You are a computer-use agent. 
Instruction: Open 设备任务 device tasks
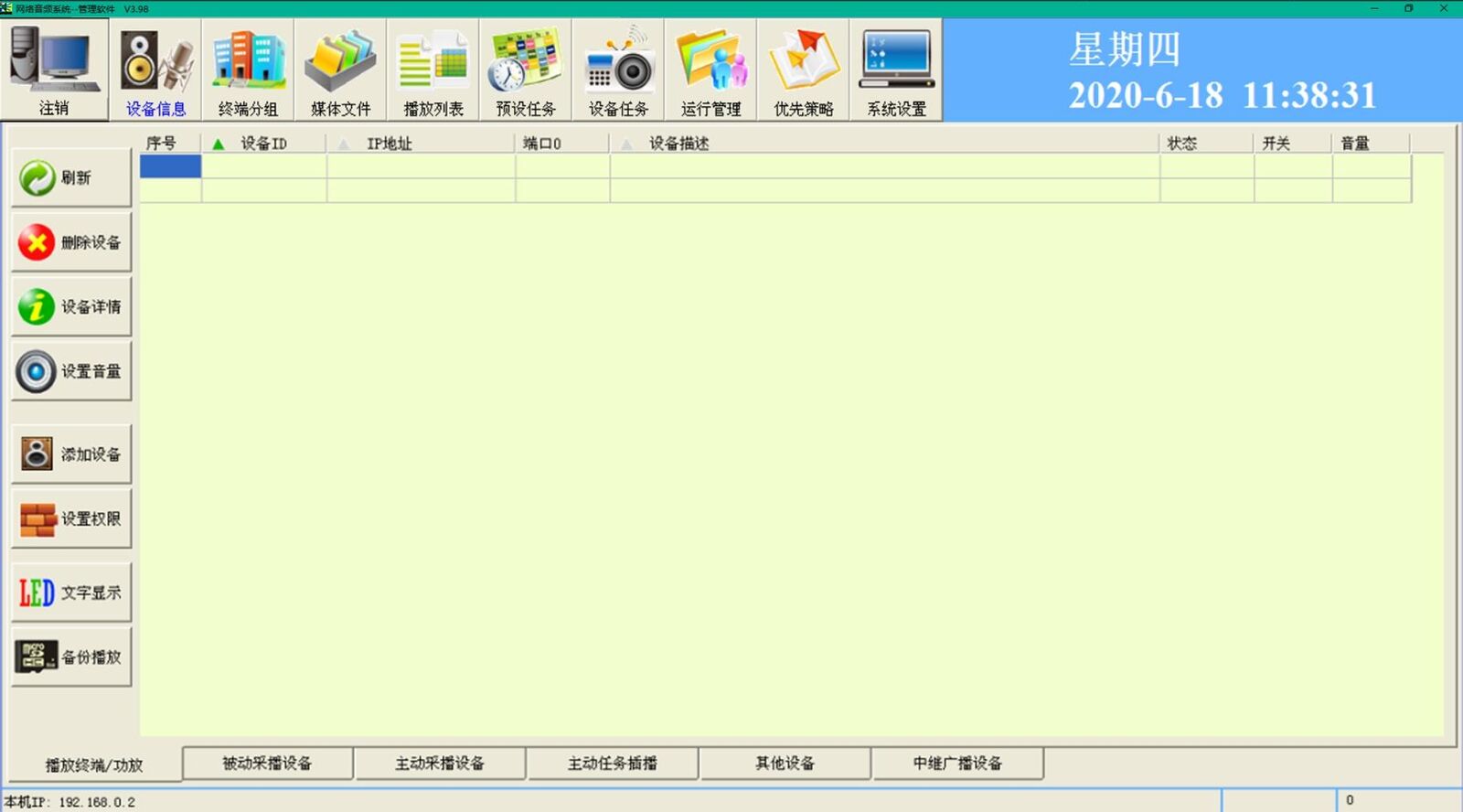pos(618,70)
